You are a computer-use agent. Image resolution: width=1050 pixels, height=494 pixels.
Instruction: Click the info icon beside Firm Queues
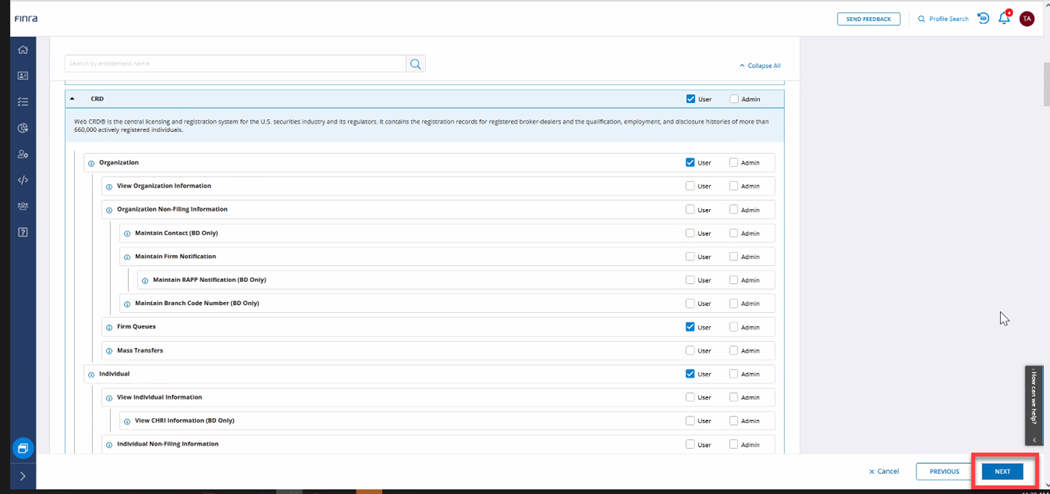[x=109, y=327]
